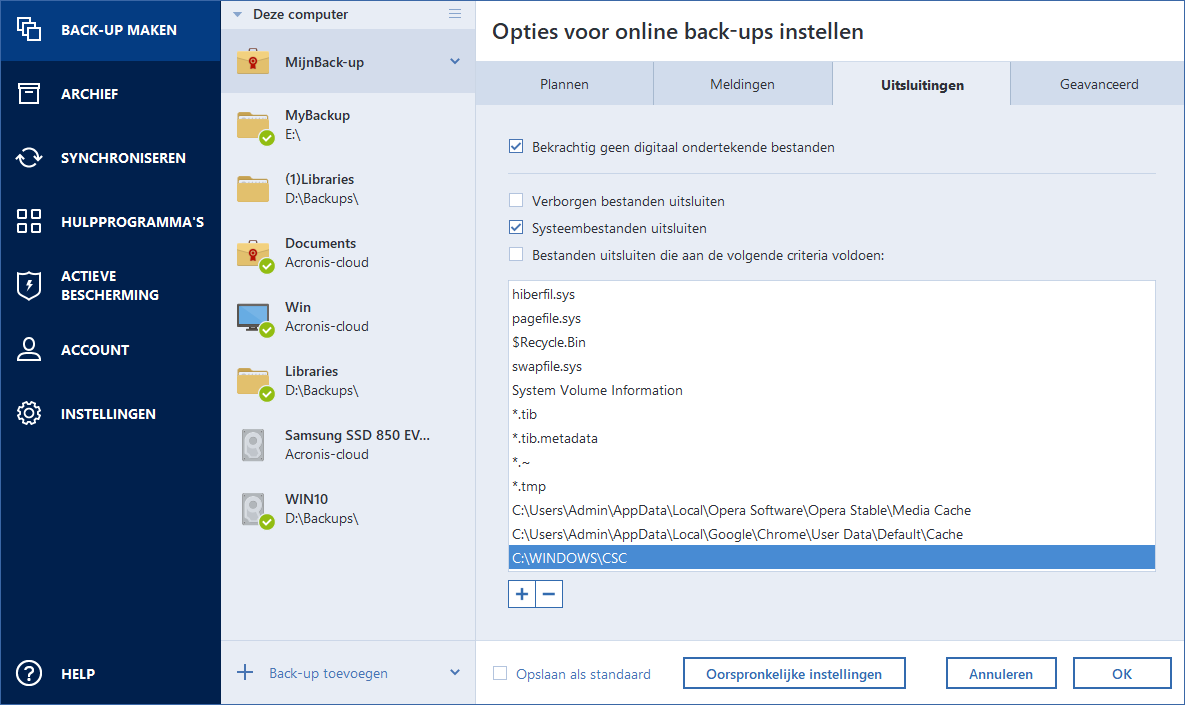This screenshot has width=1185, height=705.
Task: Tick Opslaan als standaard checkbox
Action: [x=500, y=673]
